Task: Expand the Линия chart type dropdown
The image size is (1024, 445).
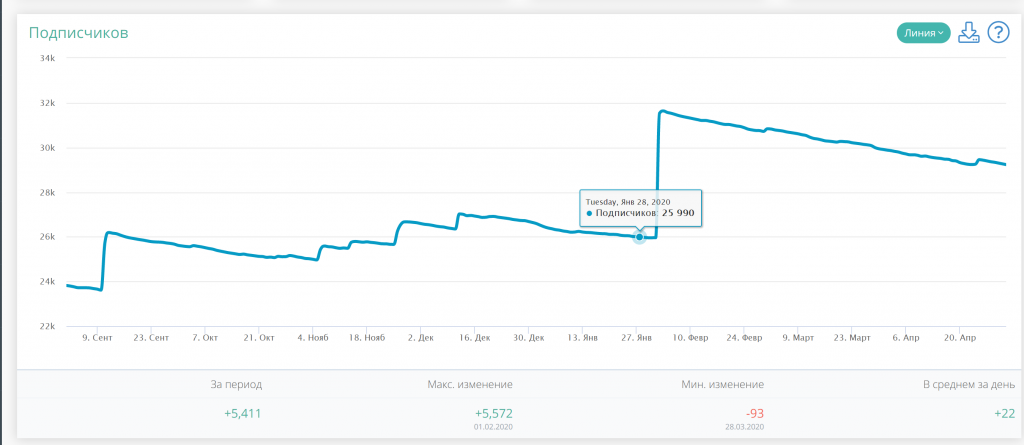Action: [922, 33]
